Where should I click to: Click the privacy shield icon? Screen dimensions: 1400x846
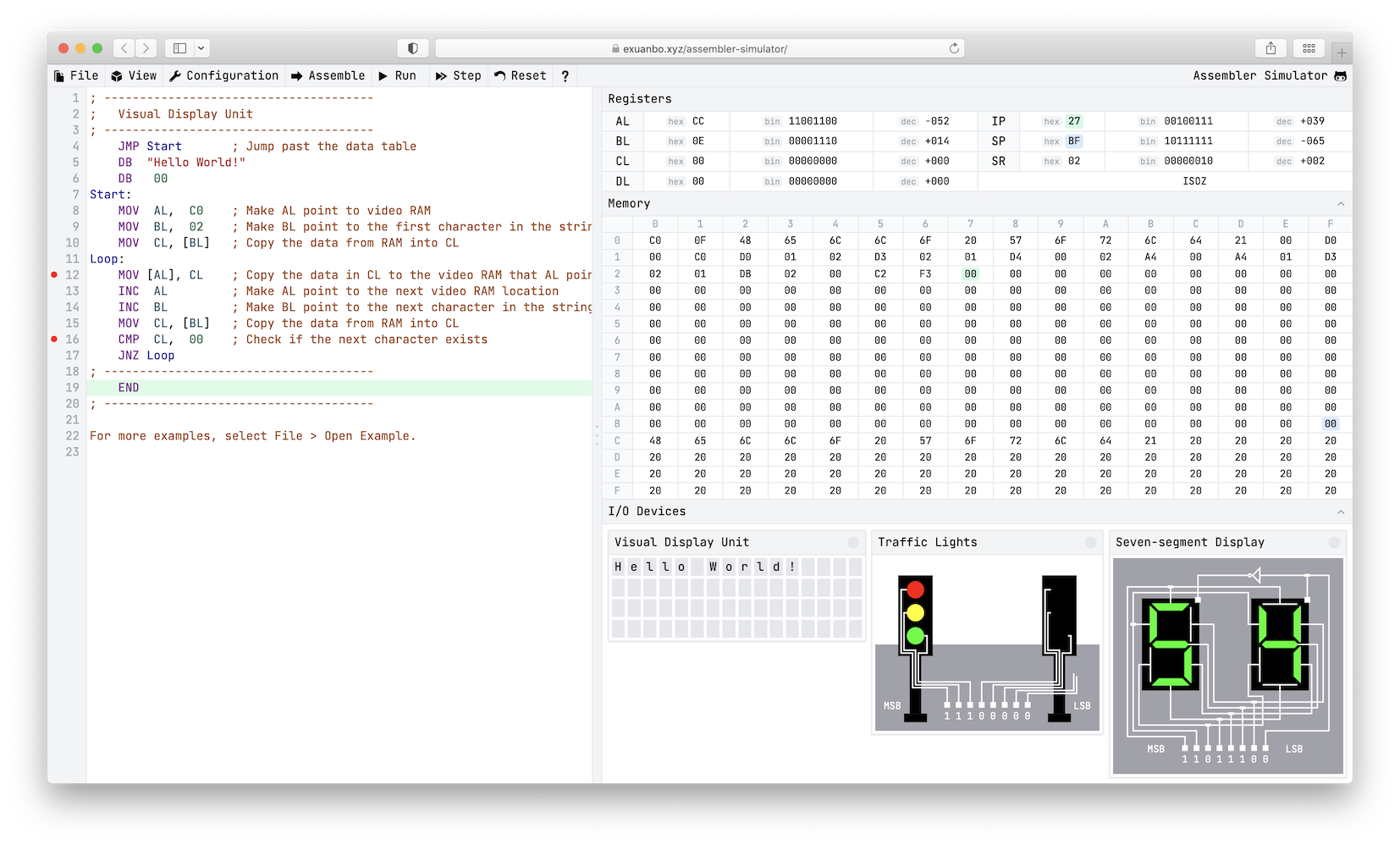(413, 48)
